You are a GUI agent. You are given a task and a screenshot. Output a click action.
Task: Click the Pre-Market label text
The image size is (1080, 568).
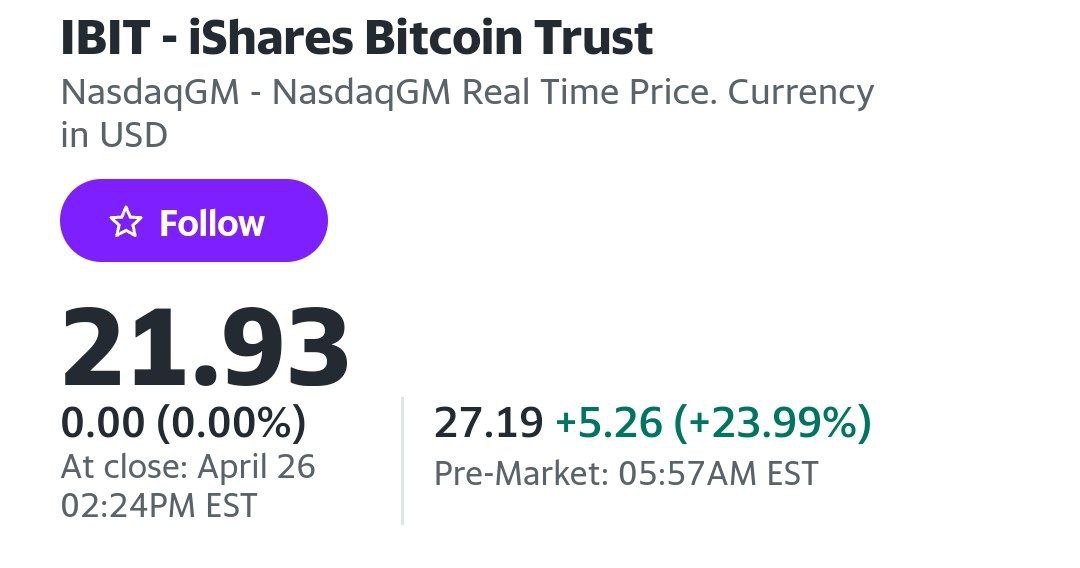[517, 473]
